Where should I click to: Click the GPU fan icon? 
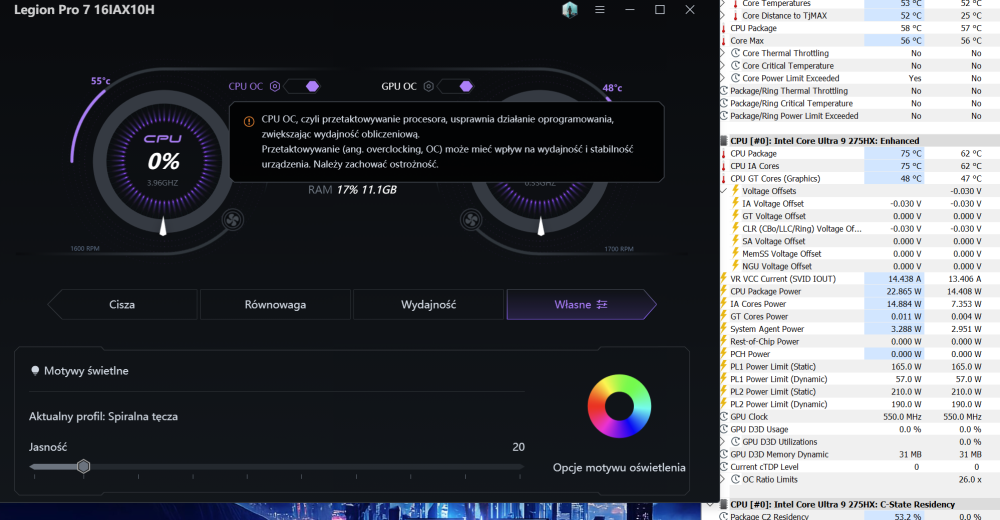[472, 219]
